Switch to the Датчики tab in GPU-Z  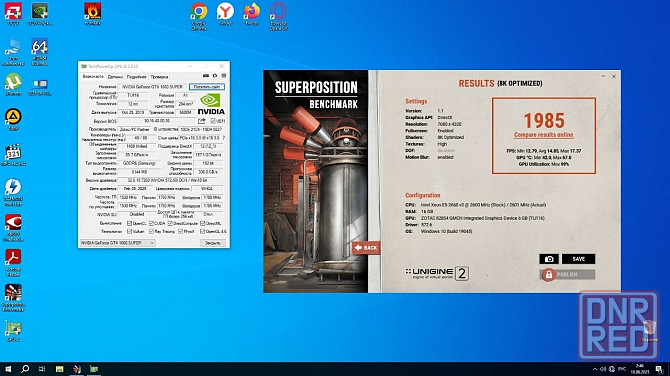click(115, 77)
